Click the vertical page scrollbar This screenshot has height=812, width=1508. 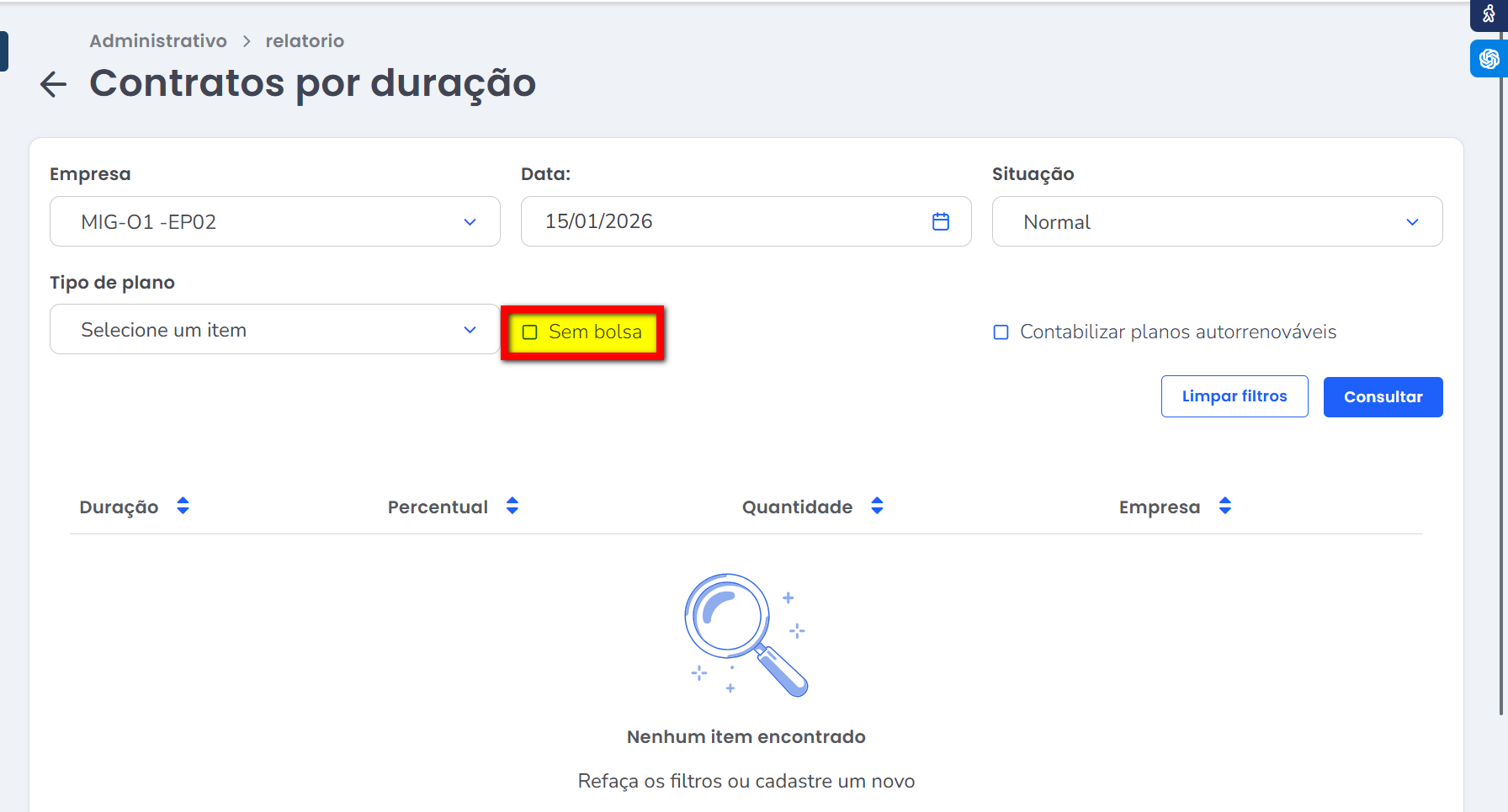pos(1501,421)
